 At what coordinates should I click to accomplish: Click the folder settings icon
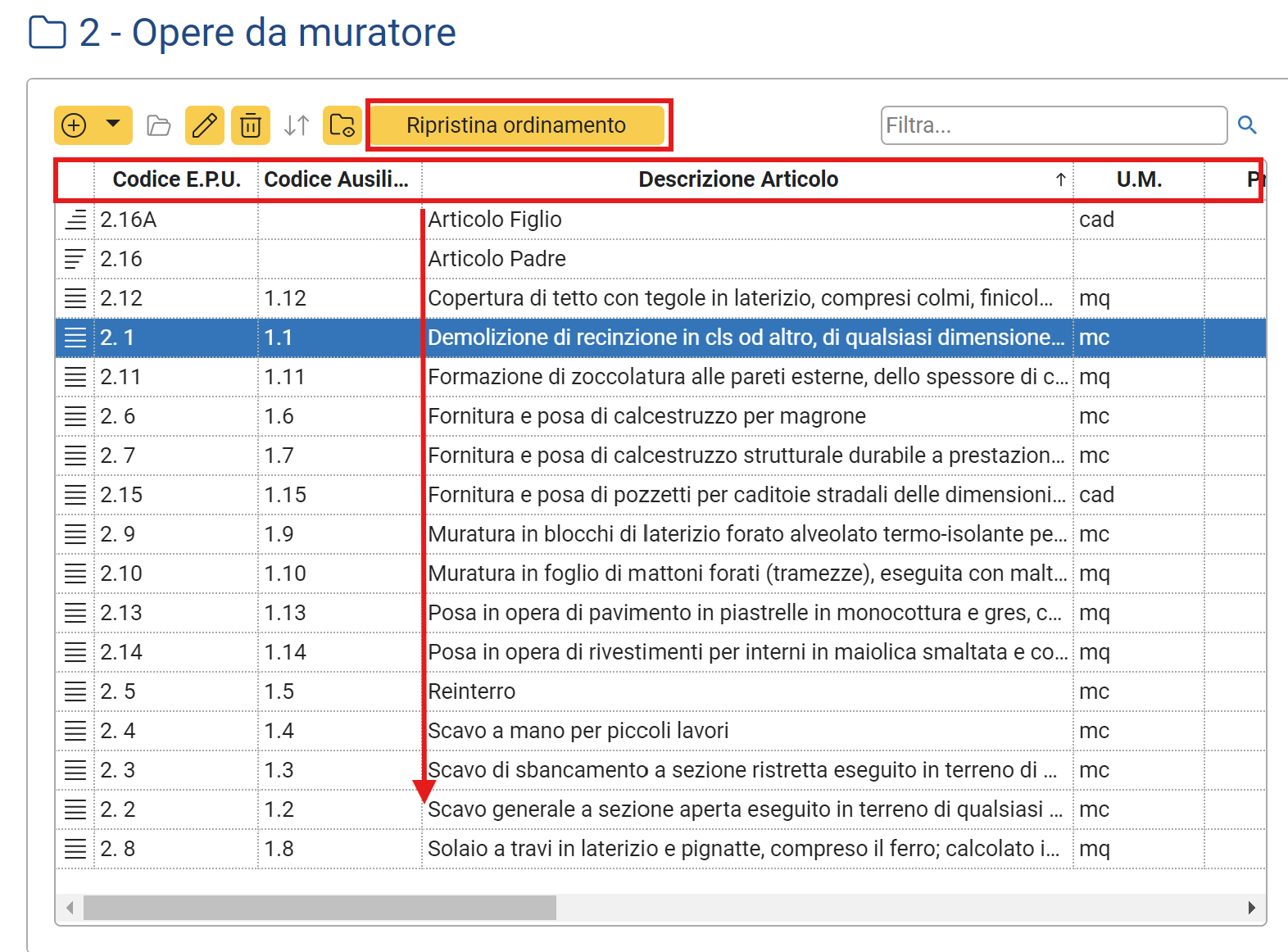tap(342, 125)
